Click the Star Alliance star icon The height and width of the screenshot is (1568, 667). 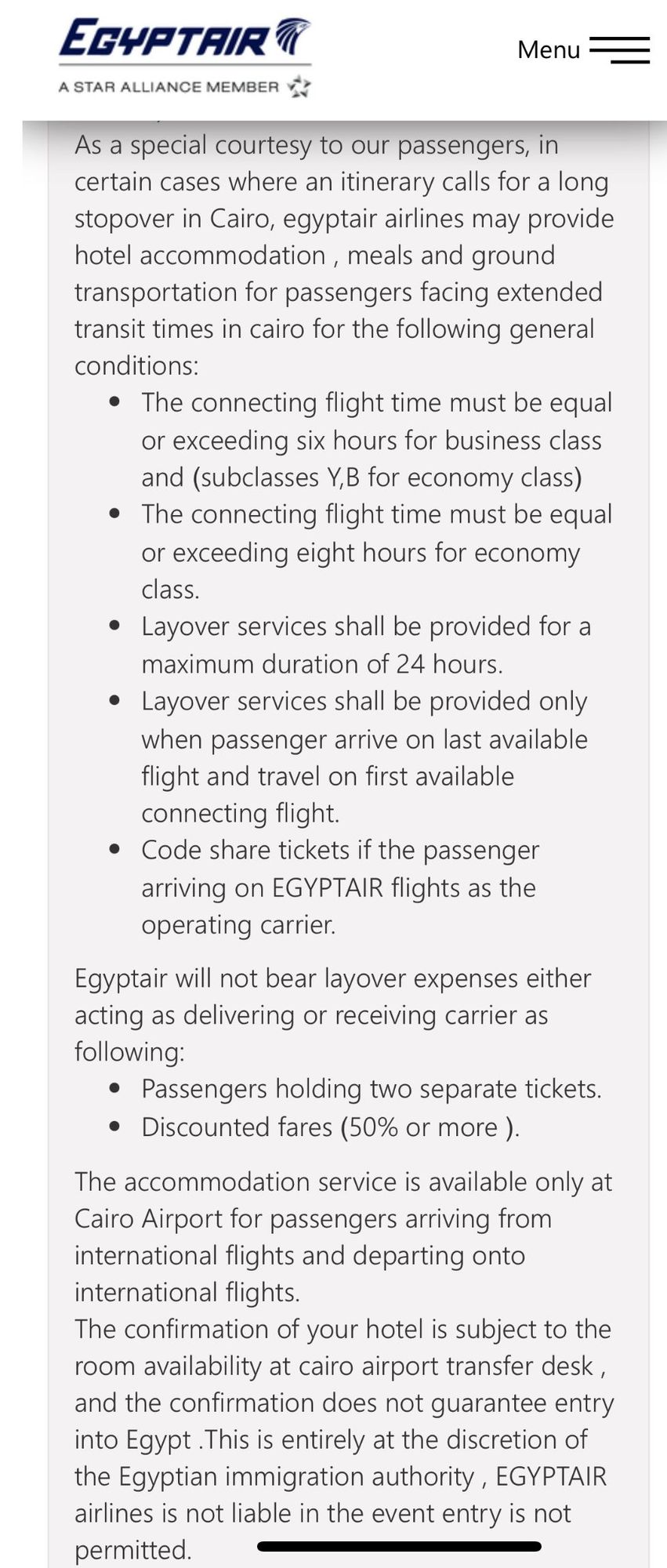click(299, 87)
